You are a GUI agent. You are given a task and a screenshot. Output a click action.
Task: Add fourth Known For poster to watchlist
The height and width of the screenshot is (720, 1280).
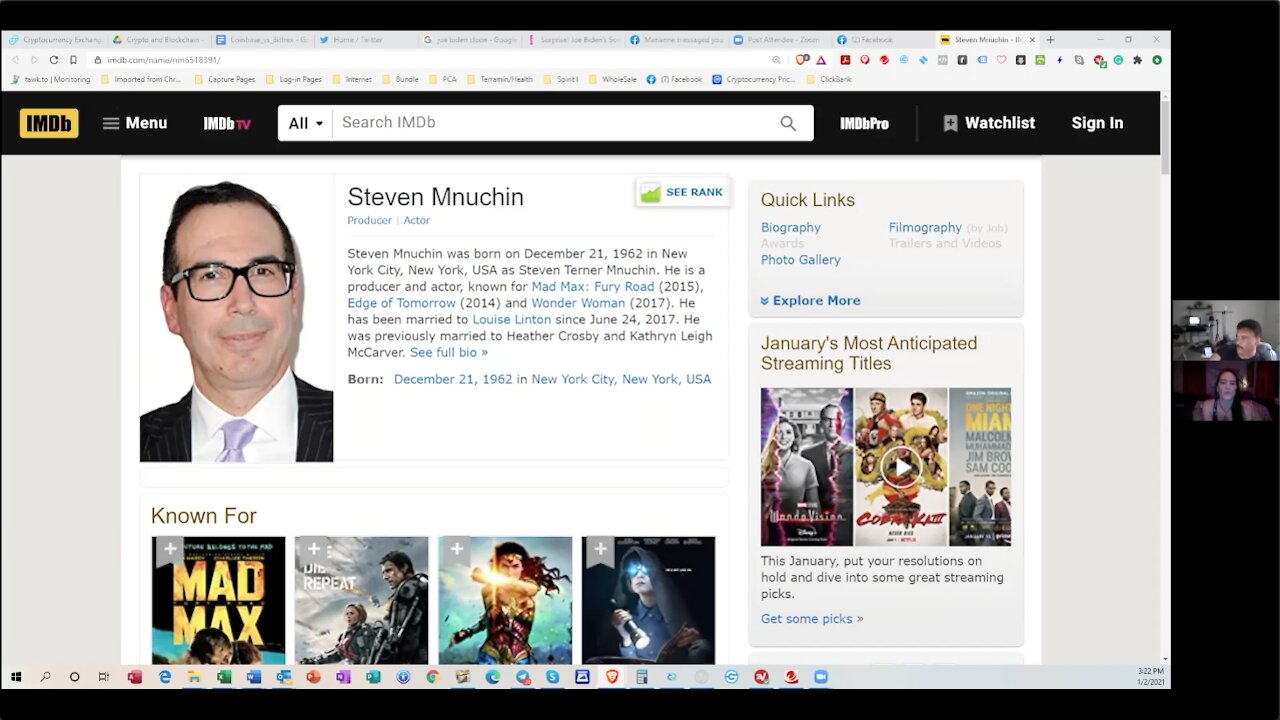pyautogui.click(x=600, y=550)
